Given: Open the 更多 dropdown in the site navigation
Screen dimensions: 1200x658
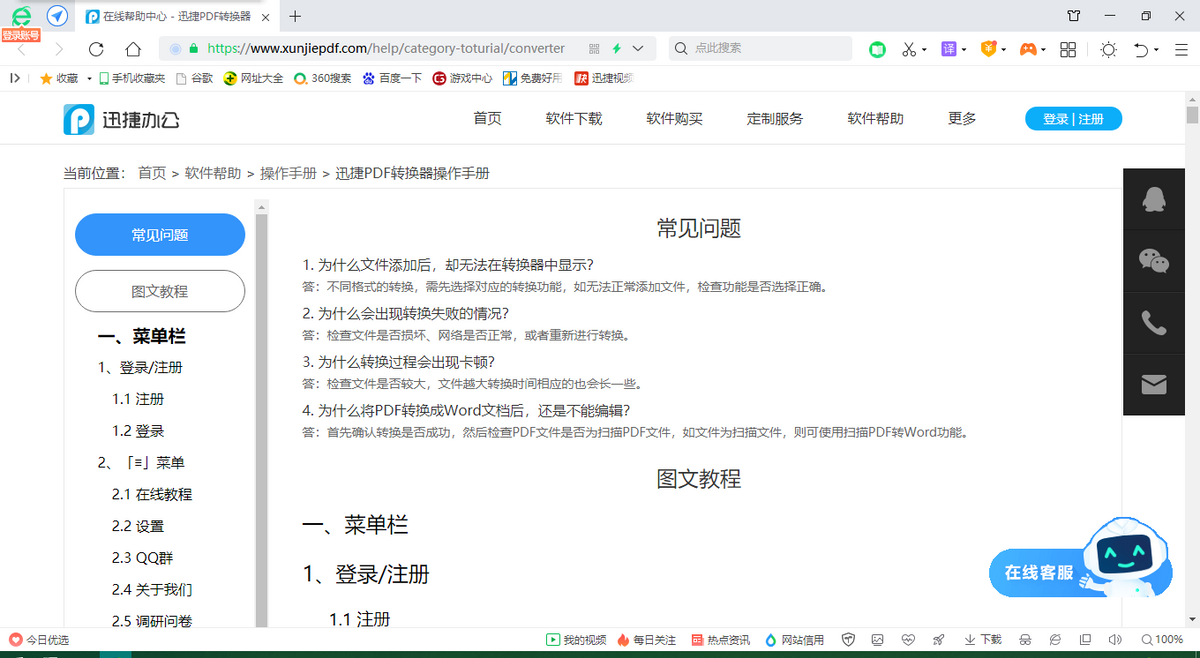Looking at the screenshot, I should click(x=961, y=118).
